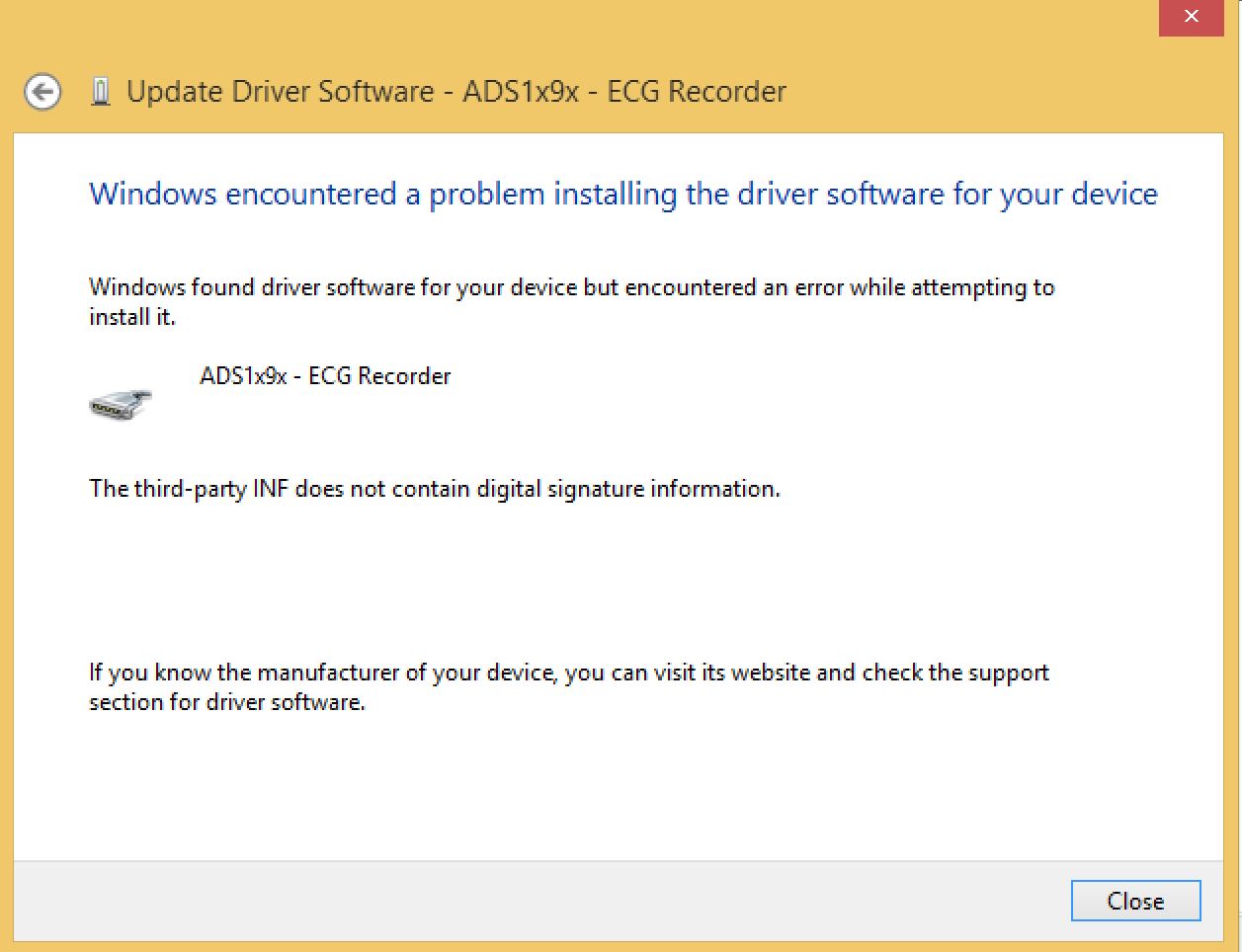Image resolution: width=1242 pixels, height=952 pixels.
Task: Click the serial connector device icon
Action: coord(121,402)
